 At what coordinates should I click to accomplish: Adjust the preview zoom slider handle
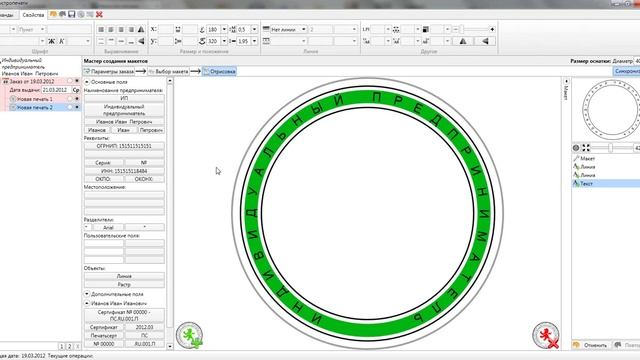[x=611, y=148]
